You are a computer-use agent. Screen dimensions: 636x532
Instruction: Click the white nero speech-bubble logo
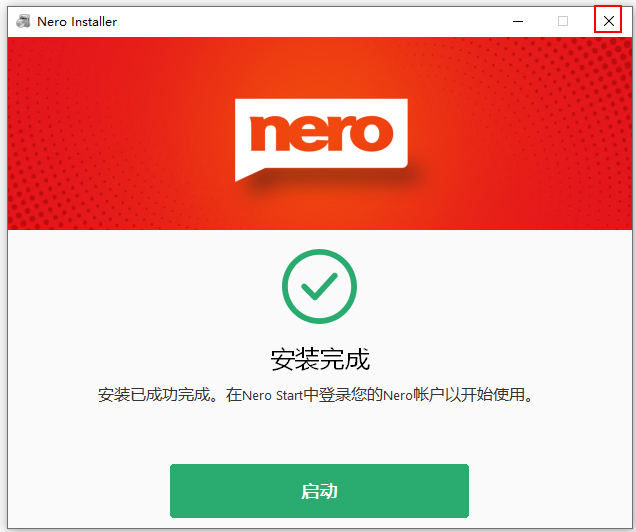(321, 139)
